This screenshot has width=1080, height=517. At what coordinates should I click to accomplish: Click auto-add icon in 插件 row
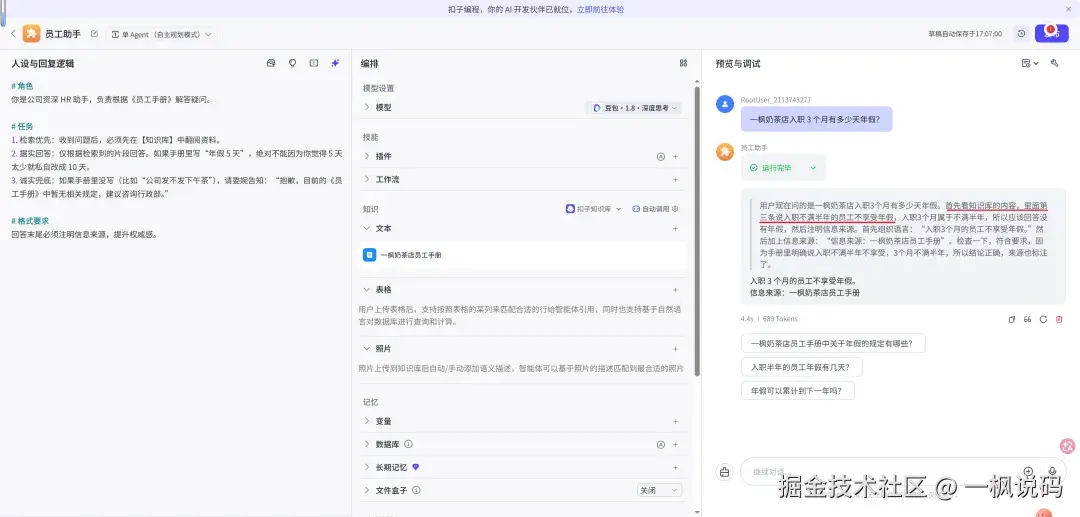pos(661,157)
